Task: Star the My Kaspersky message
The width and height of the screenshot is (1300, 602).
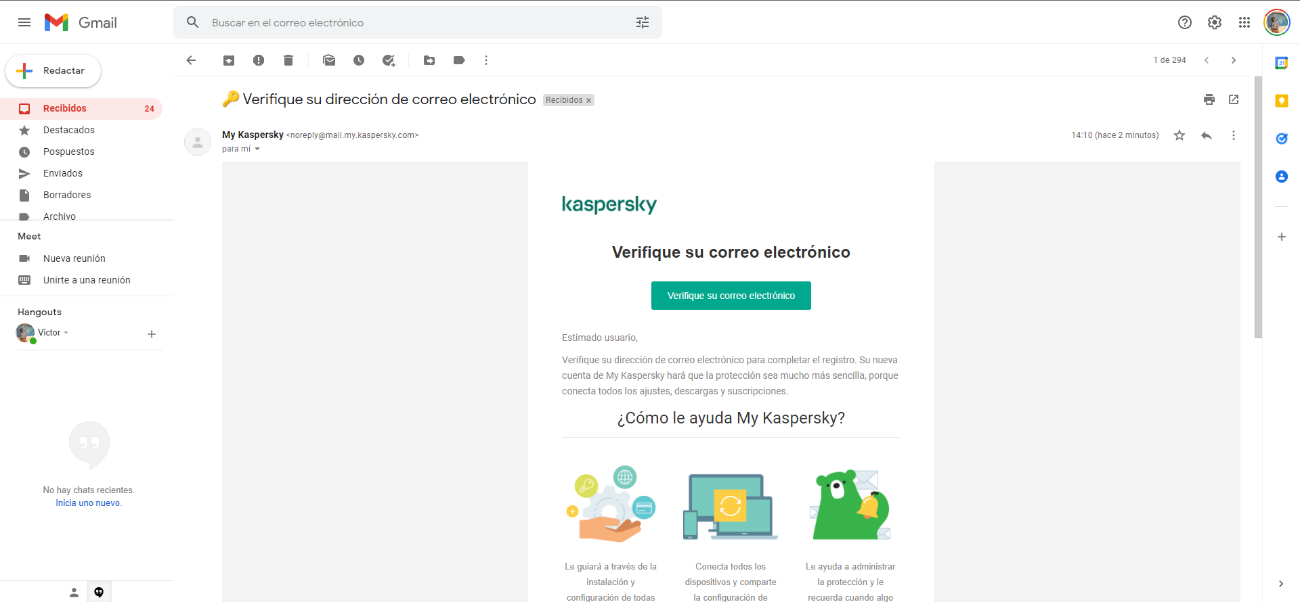Action: tap(1179, 135)
